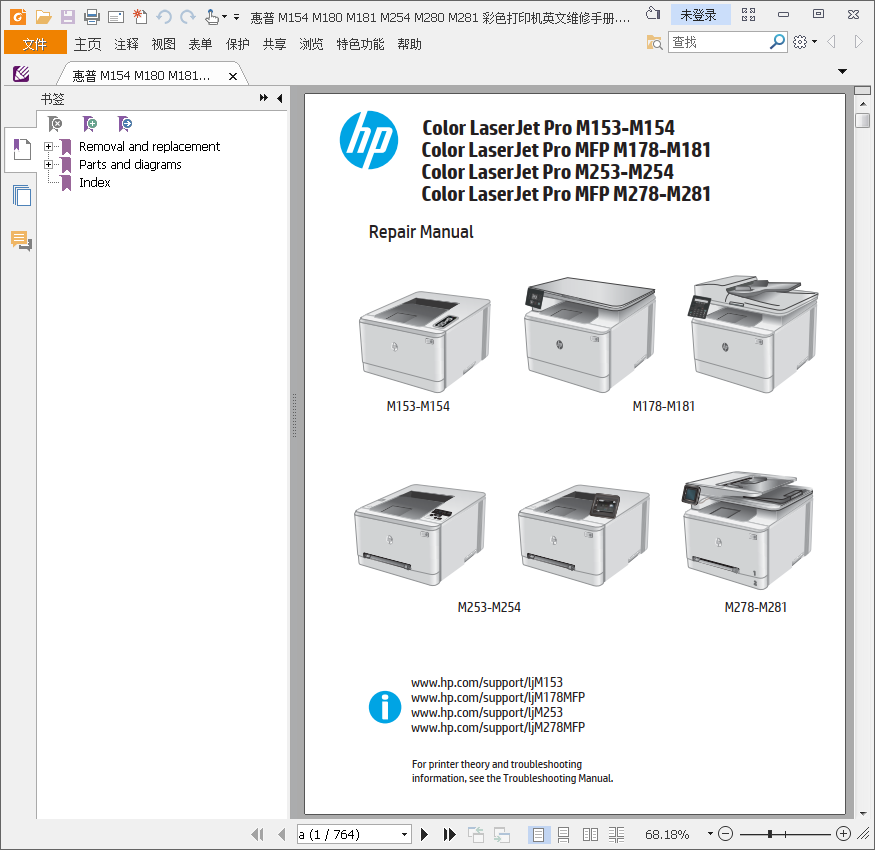Viewport: 875px width, 850px height.
Task: Open the customize quick access toolbar dropdown
Action: pyautogui.click(x=237, y=17)
